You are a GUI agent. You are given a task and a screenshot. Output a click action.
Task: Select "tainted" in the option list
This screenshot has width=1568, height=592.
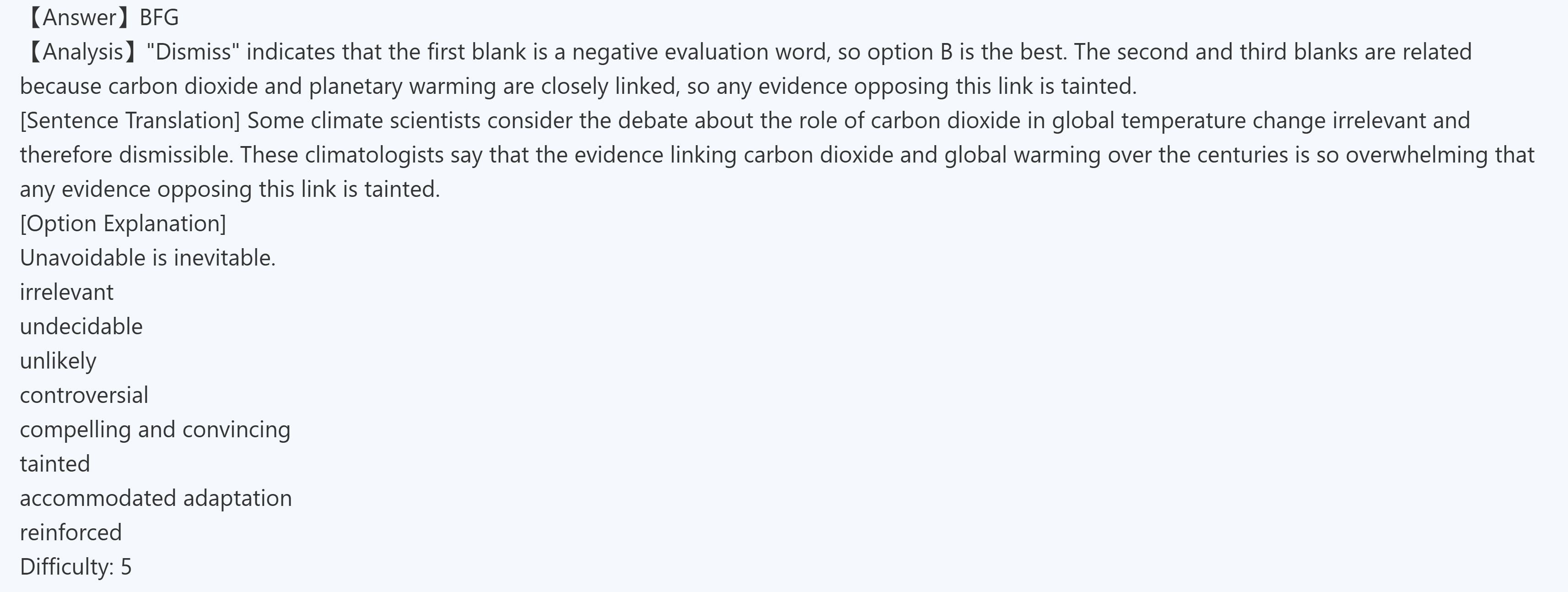(x=55, y=464)
